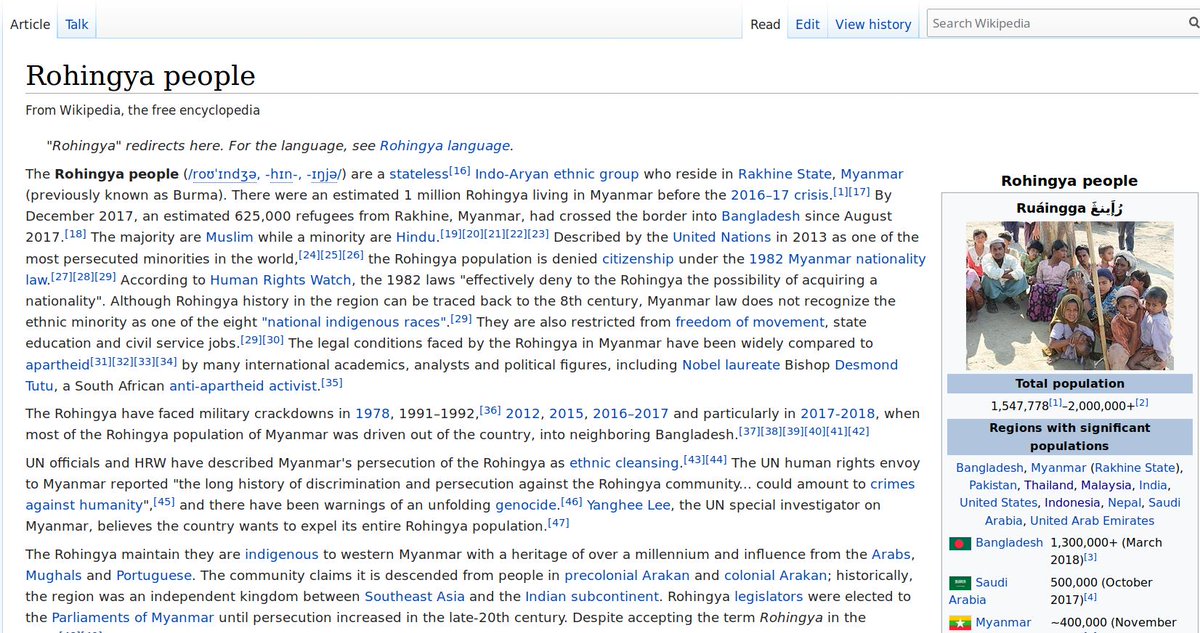Follow the apartheid link
This screenshot has height=633, width=1200.
(57, 365)
